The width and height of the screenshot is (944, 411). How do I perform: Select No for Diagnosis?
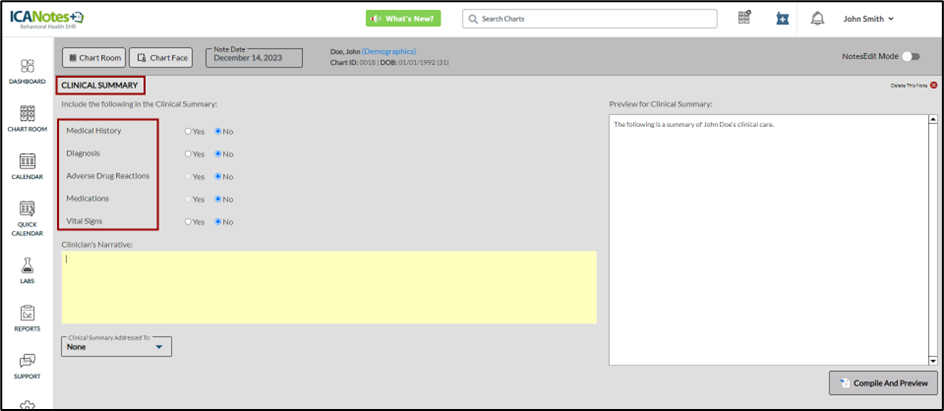tap(219, 154)
